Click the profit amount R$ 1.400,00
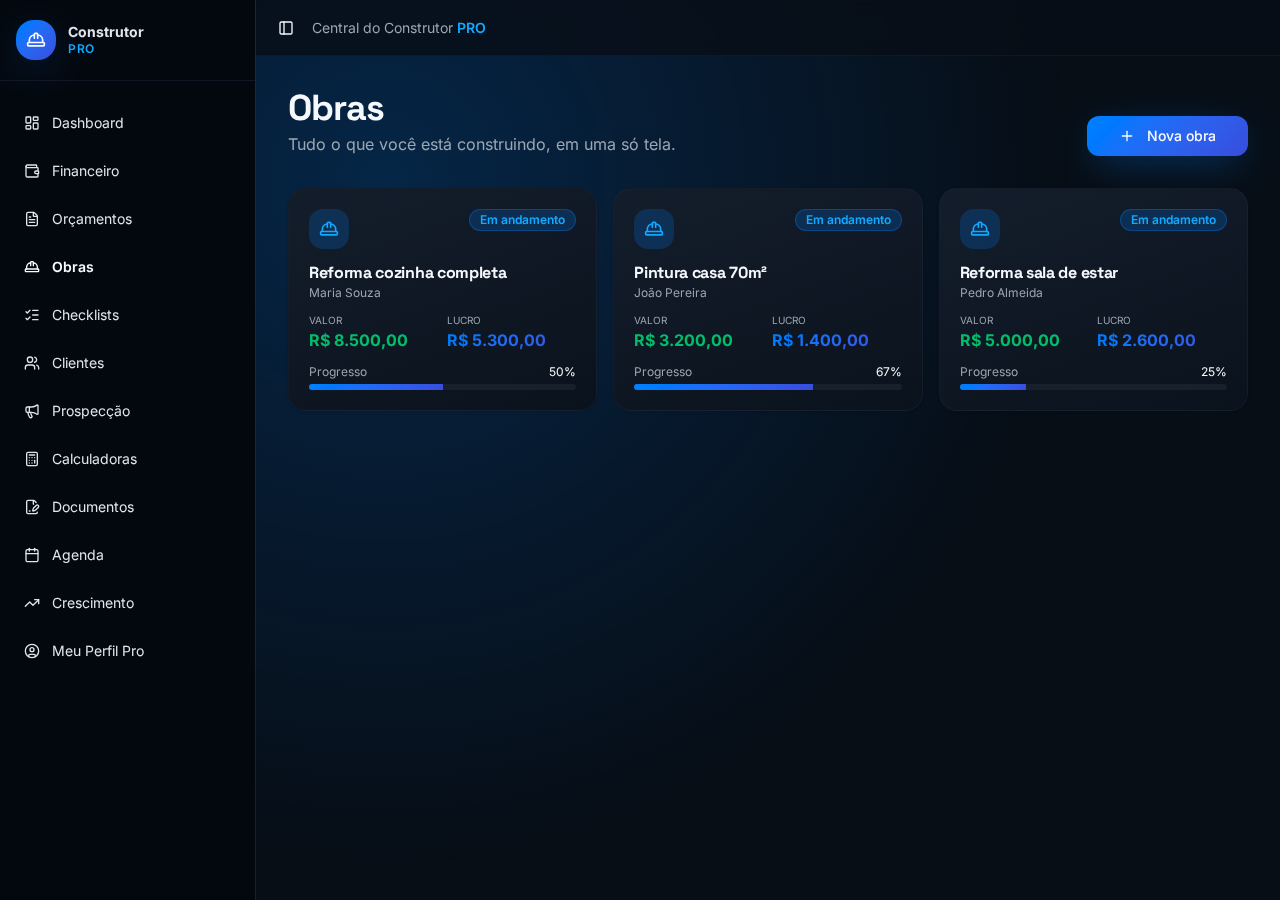This screenshot has height=900, width=1280. [820, 340]
